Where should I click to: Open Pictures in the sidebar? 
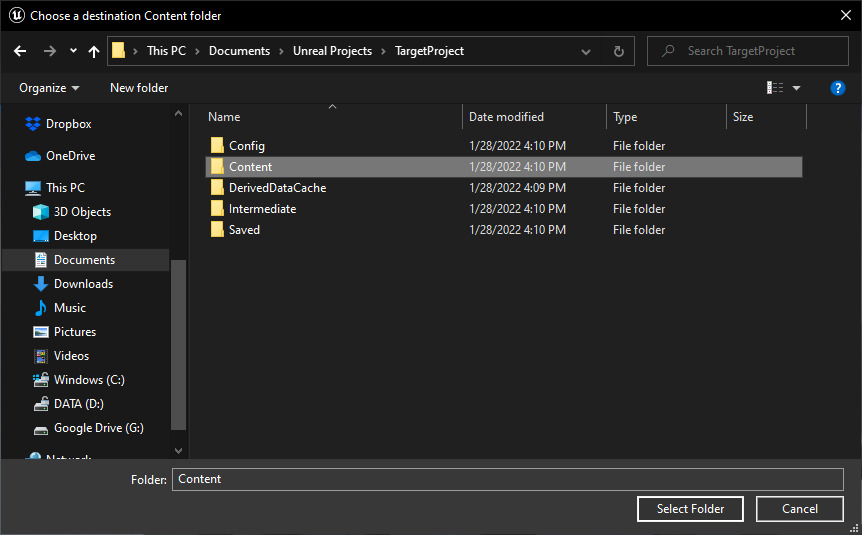75,332
